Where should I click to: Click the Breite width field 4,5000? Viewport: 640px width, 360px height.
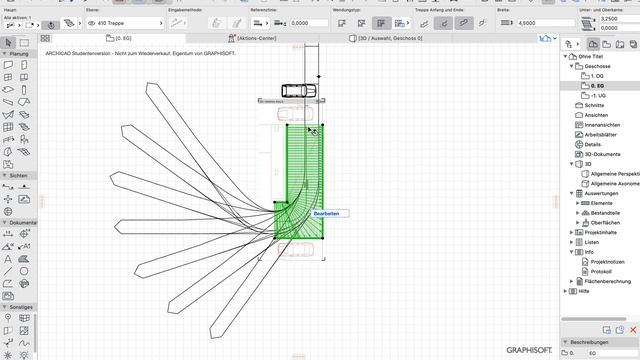(545, 23)
